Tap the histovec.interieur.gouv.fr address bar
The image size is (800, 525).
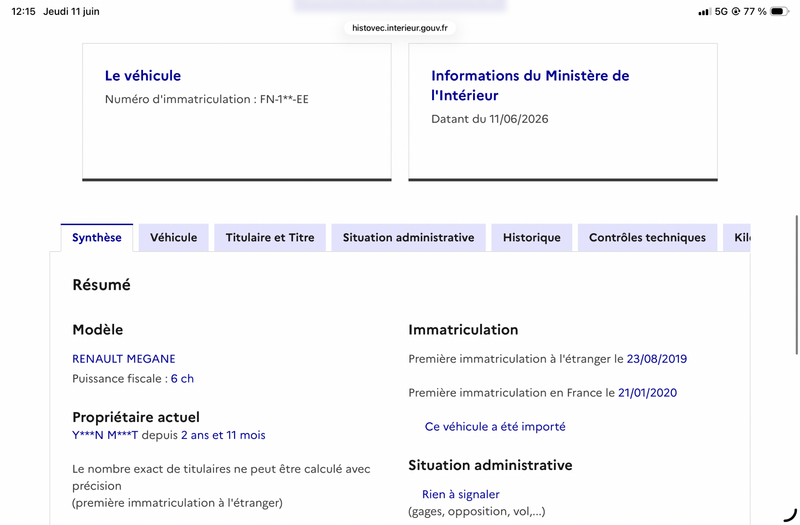point(399,28)
